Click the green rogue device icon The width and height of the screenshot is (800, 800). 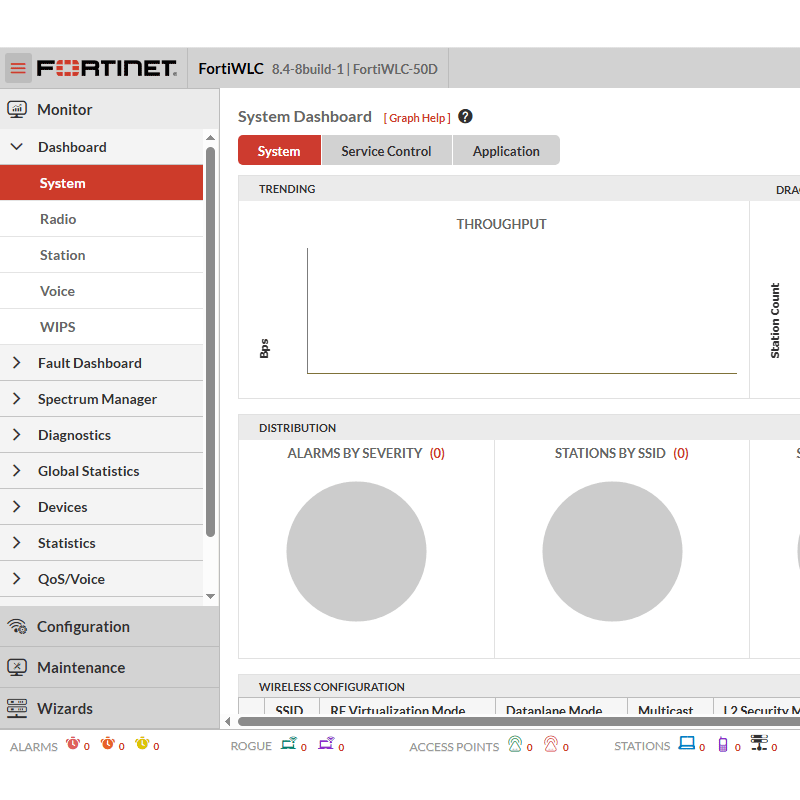coord(289,744)
